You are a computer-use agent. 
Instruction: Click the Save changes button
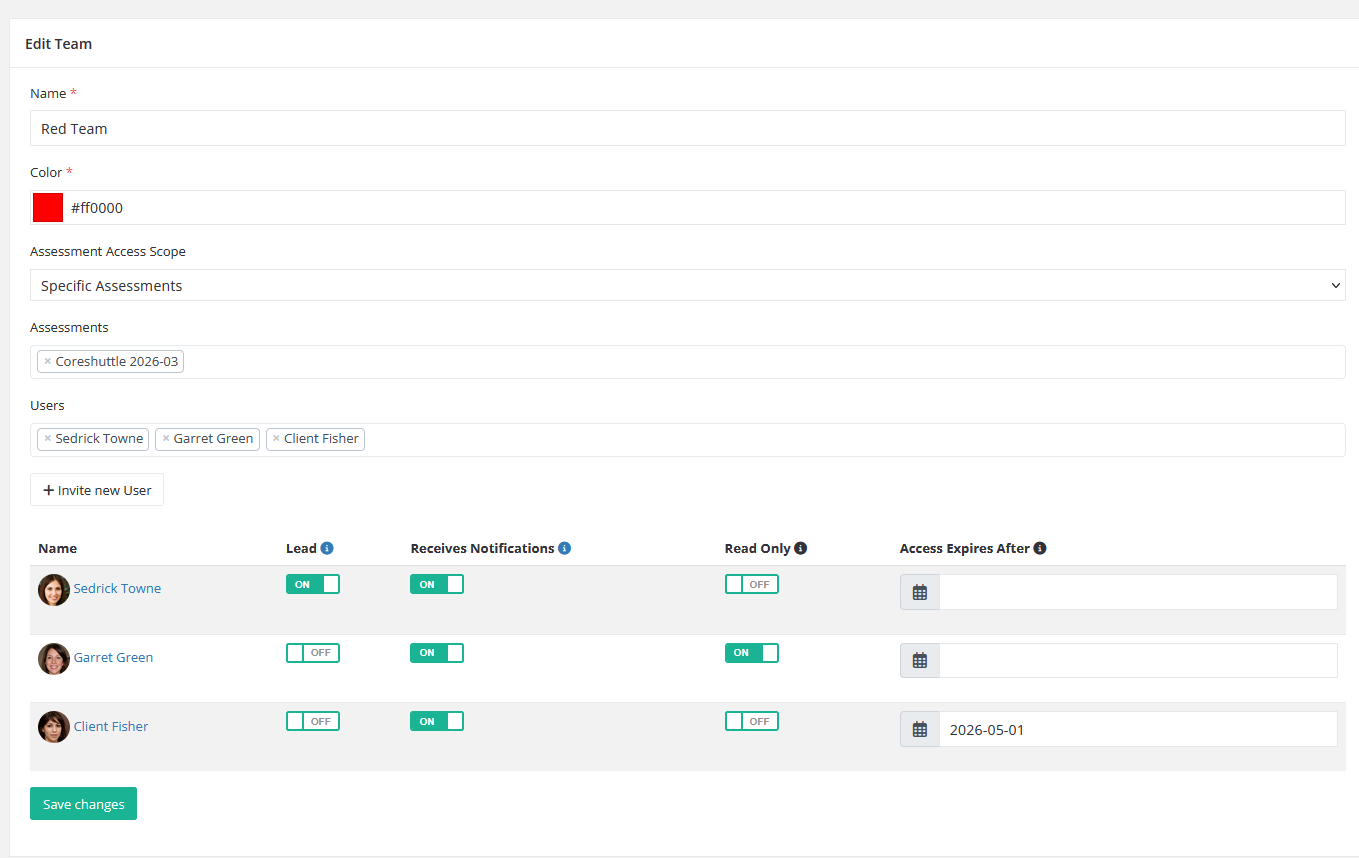(83, 803)
